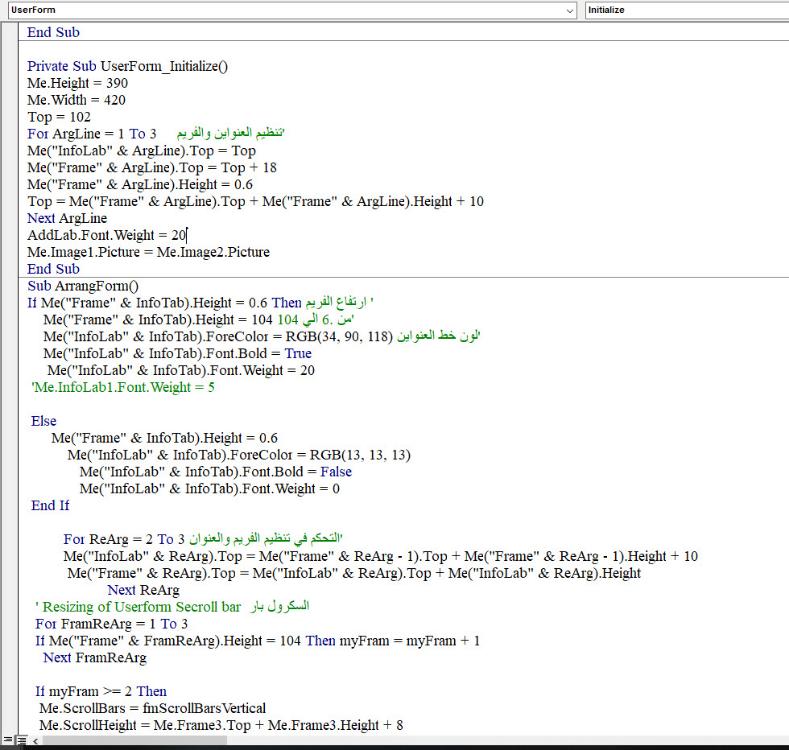Toggle breakpoint in margin beside Next ArgLine
The height and width of the screenshot is (750, 789).
click(x=9, y=218)
